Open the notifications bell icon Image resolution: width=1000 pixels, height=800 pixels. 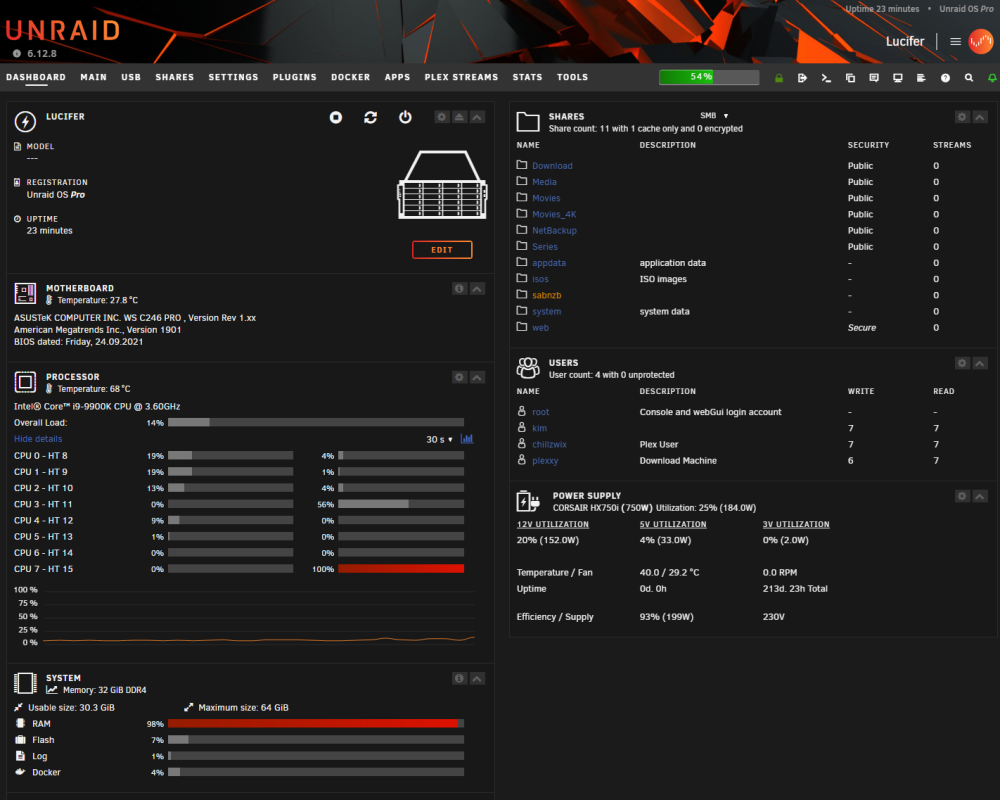[x=992, y=78]
